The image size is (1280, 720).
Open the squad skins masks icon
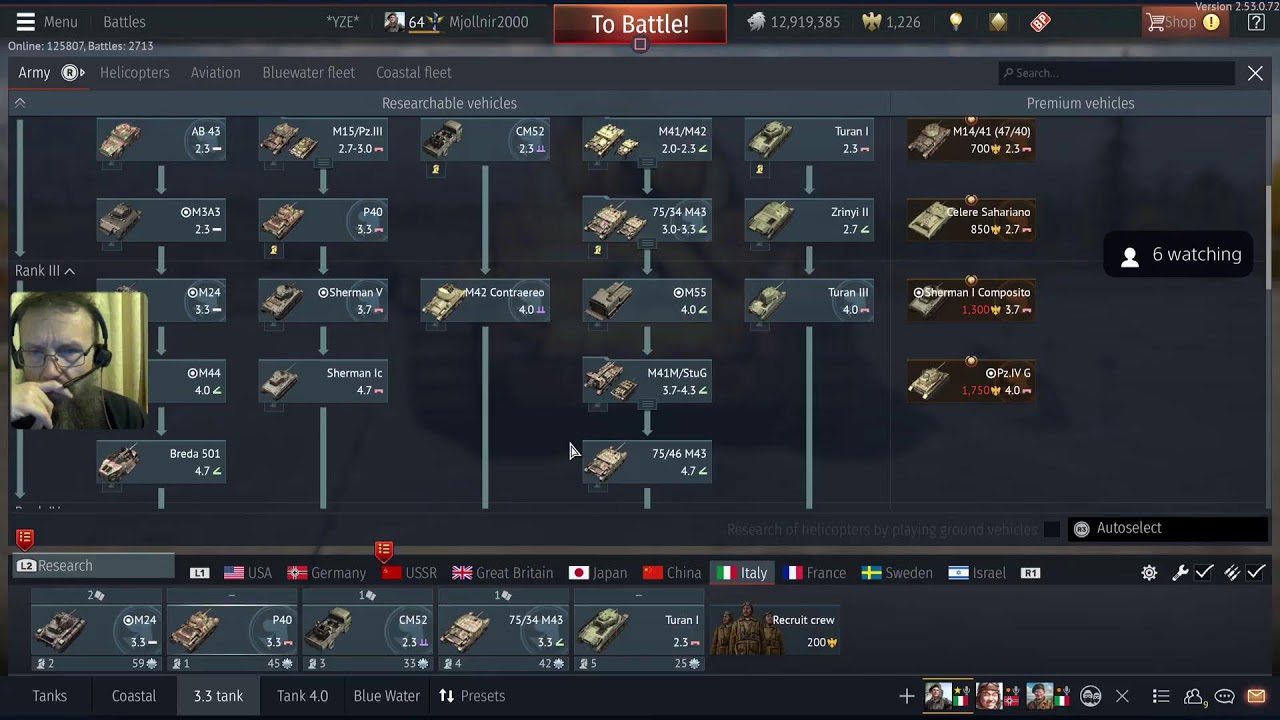[1091, 696]
